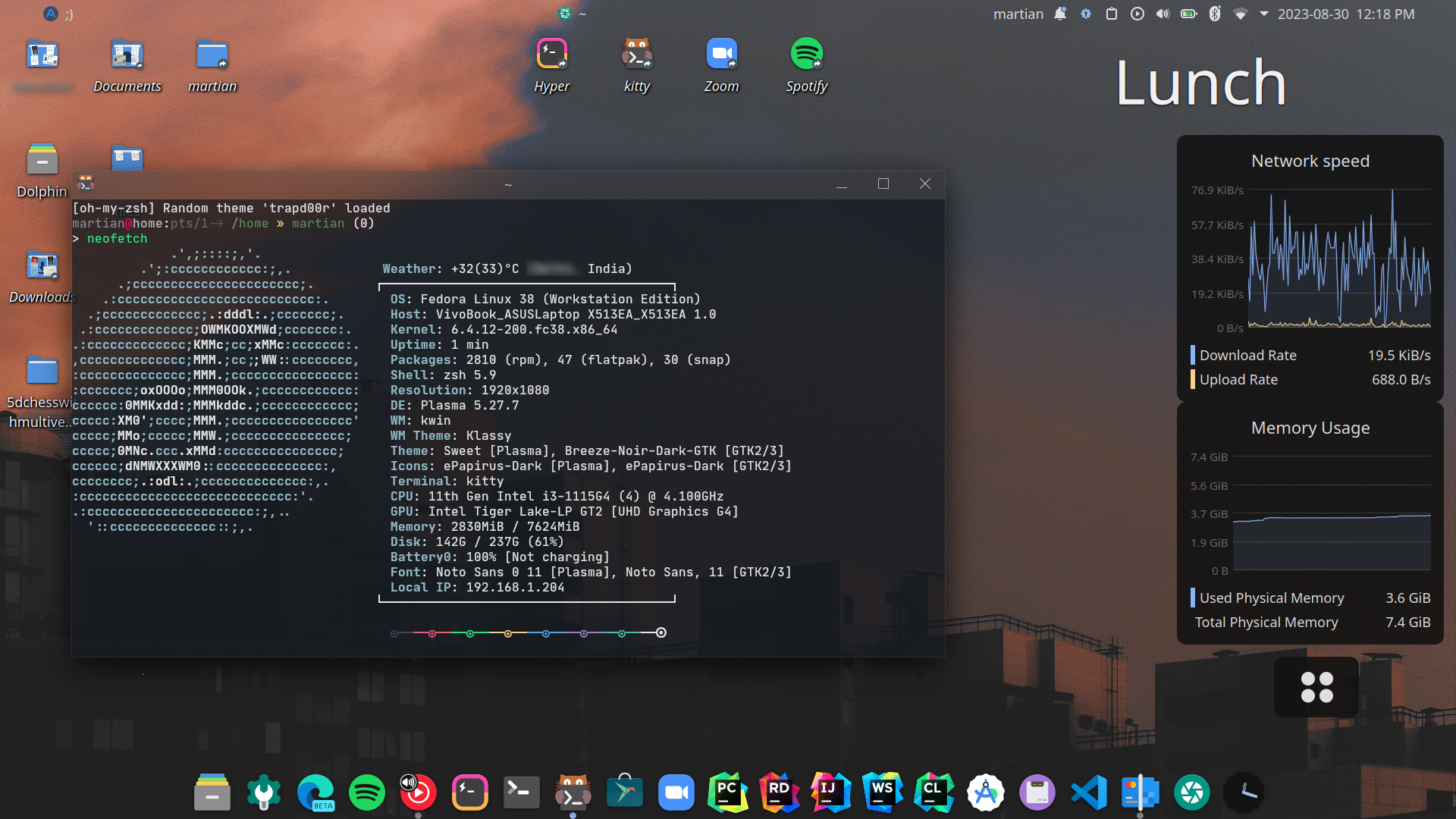Open the gray terminal in dock
Viewport: 1456px width, 819px height.
point(522,792)
